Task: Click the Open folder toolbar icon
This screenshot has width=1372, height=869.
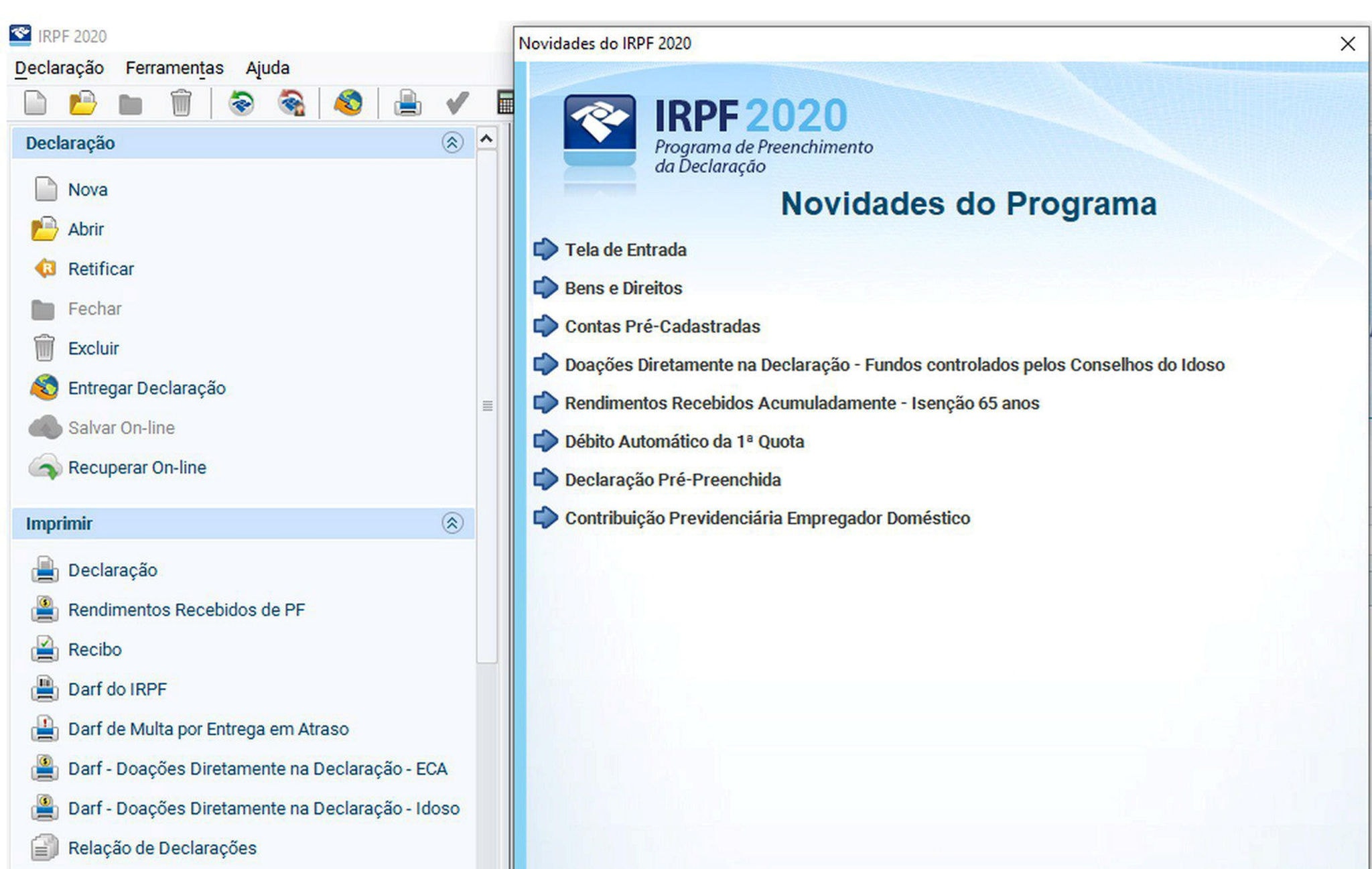Action: click(83, 103)
